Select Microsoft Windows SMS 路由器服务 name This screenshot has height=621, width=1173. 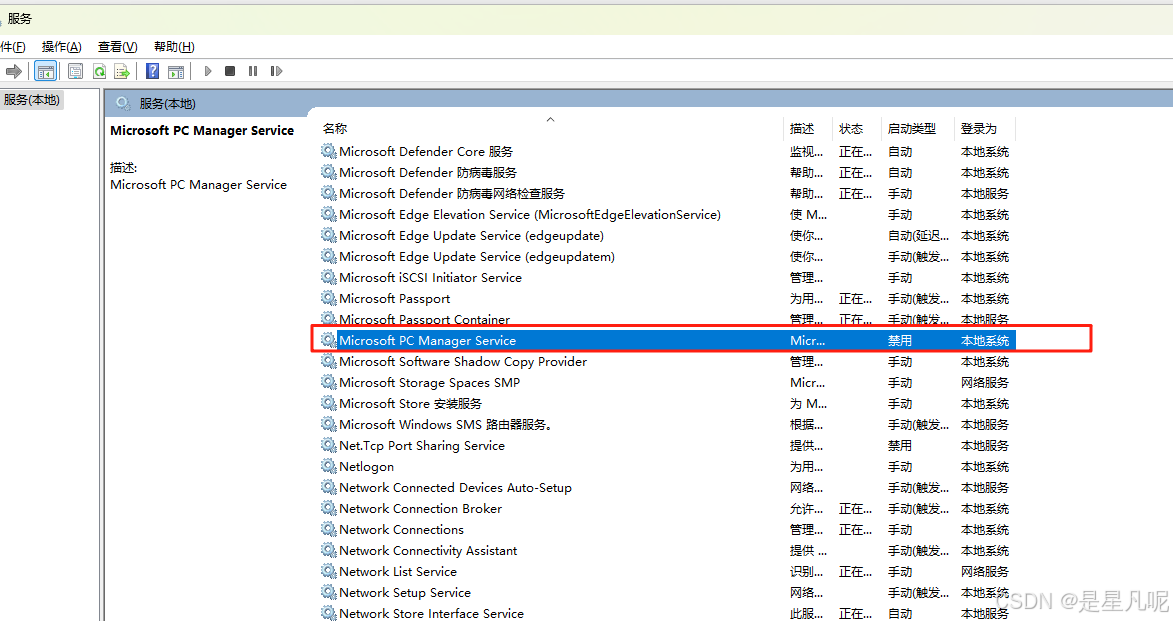coord(446,423)
